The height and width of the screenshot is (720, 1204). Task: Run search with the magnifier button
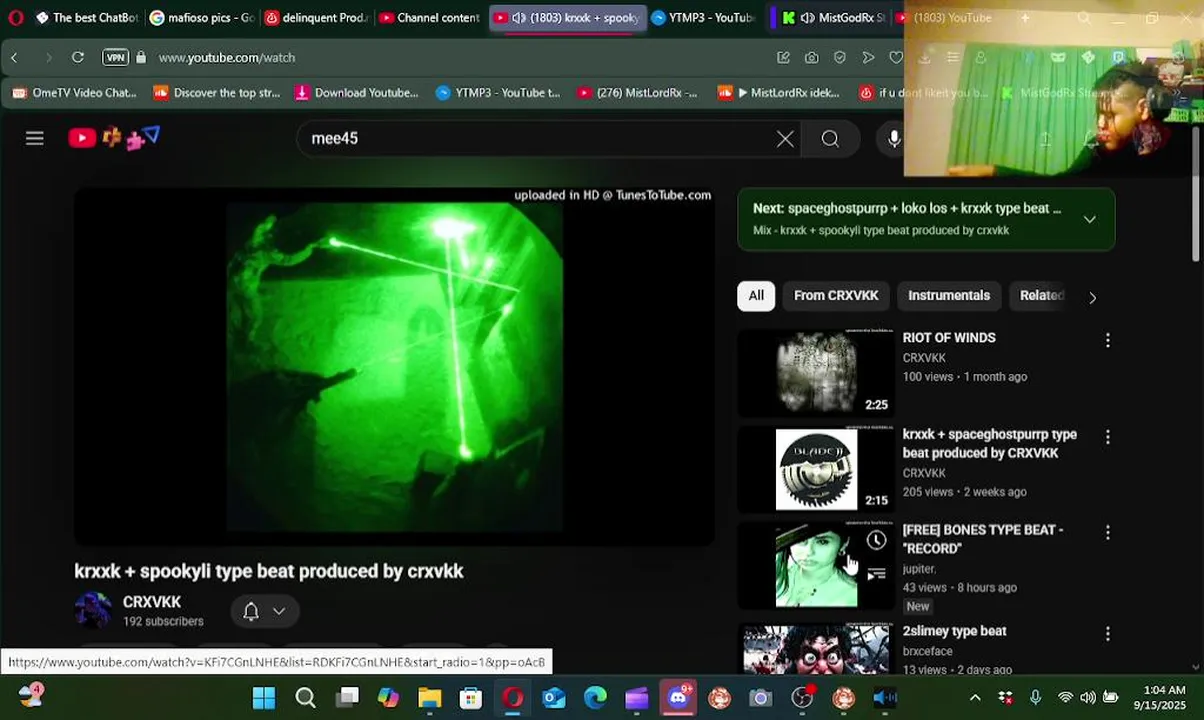[830, 139]
